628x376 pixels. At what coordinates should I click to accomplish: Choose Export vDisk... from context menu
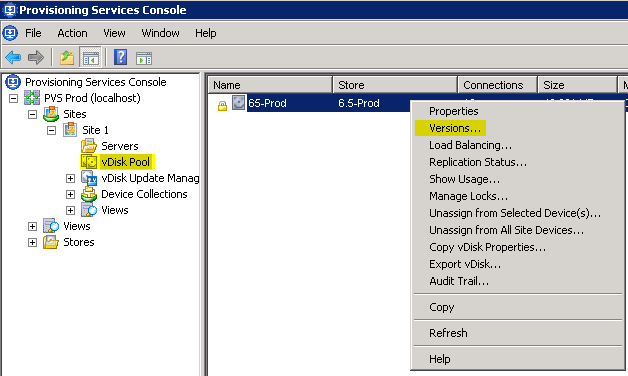[x=517, y=264]
